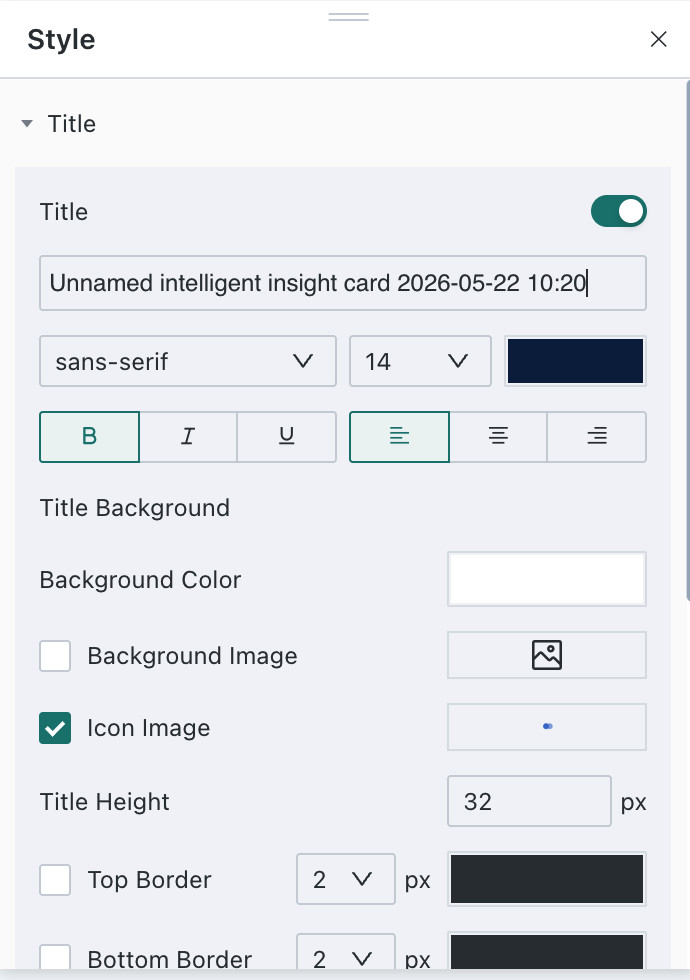Close the Style panel
The height and width of the screenshot is (980, 690).
[x=658, y=39]
